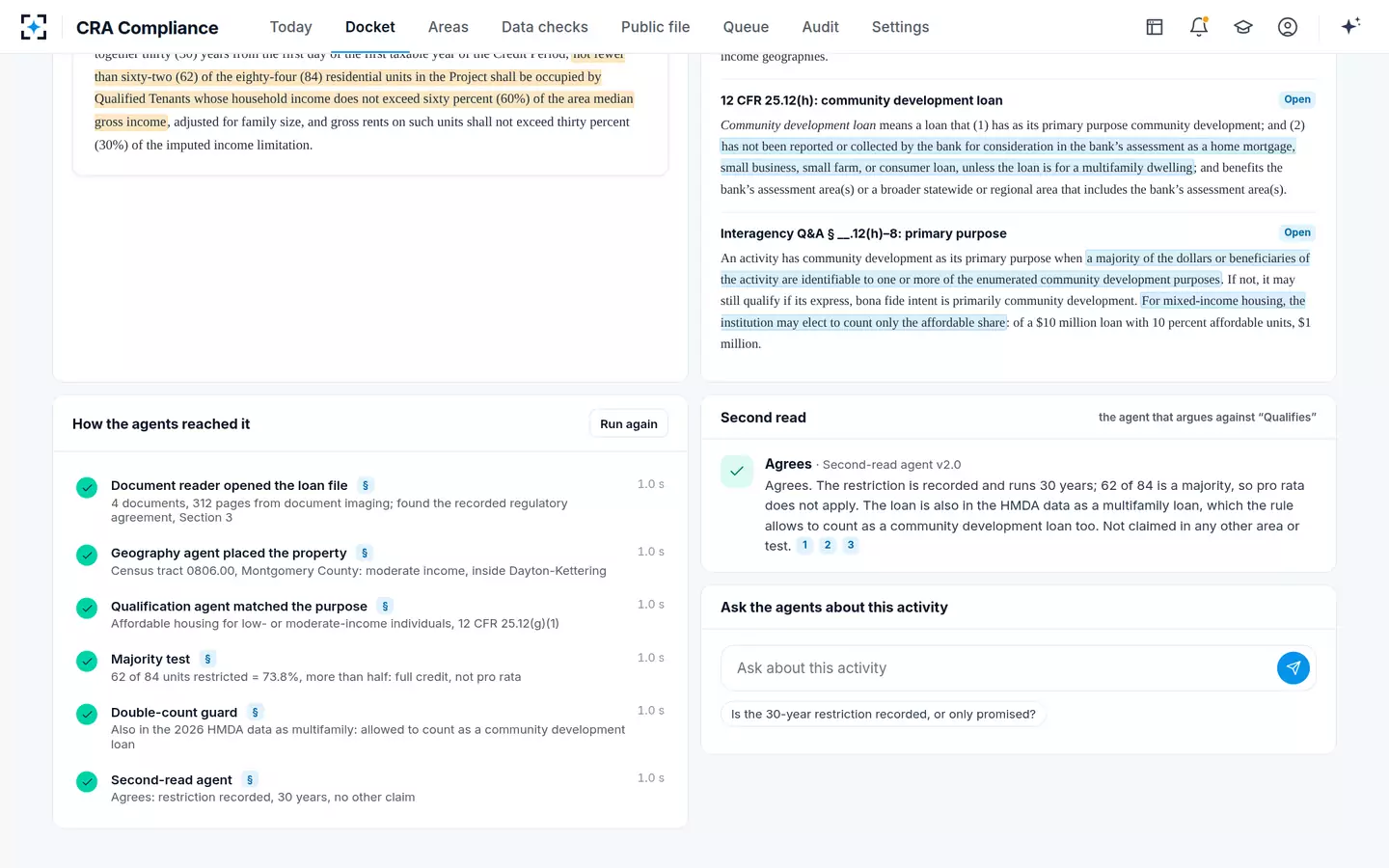
Task: Select the Docket tab
Action: point(370,27)
